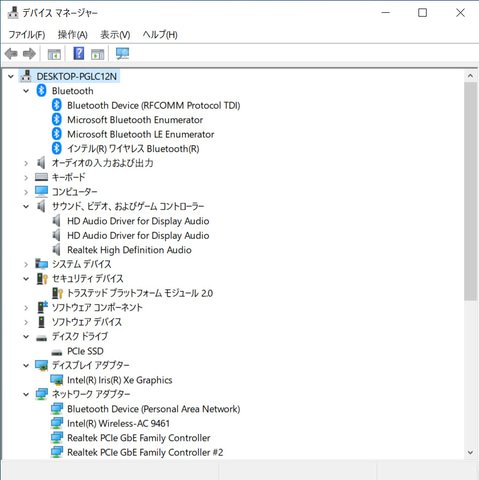Click the icon of トラステッド プラットフォーム モジュール 2.0
This screenshot has width=479, height=480.
pos(57,293)
